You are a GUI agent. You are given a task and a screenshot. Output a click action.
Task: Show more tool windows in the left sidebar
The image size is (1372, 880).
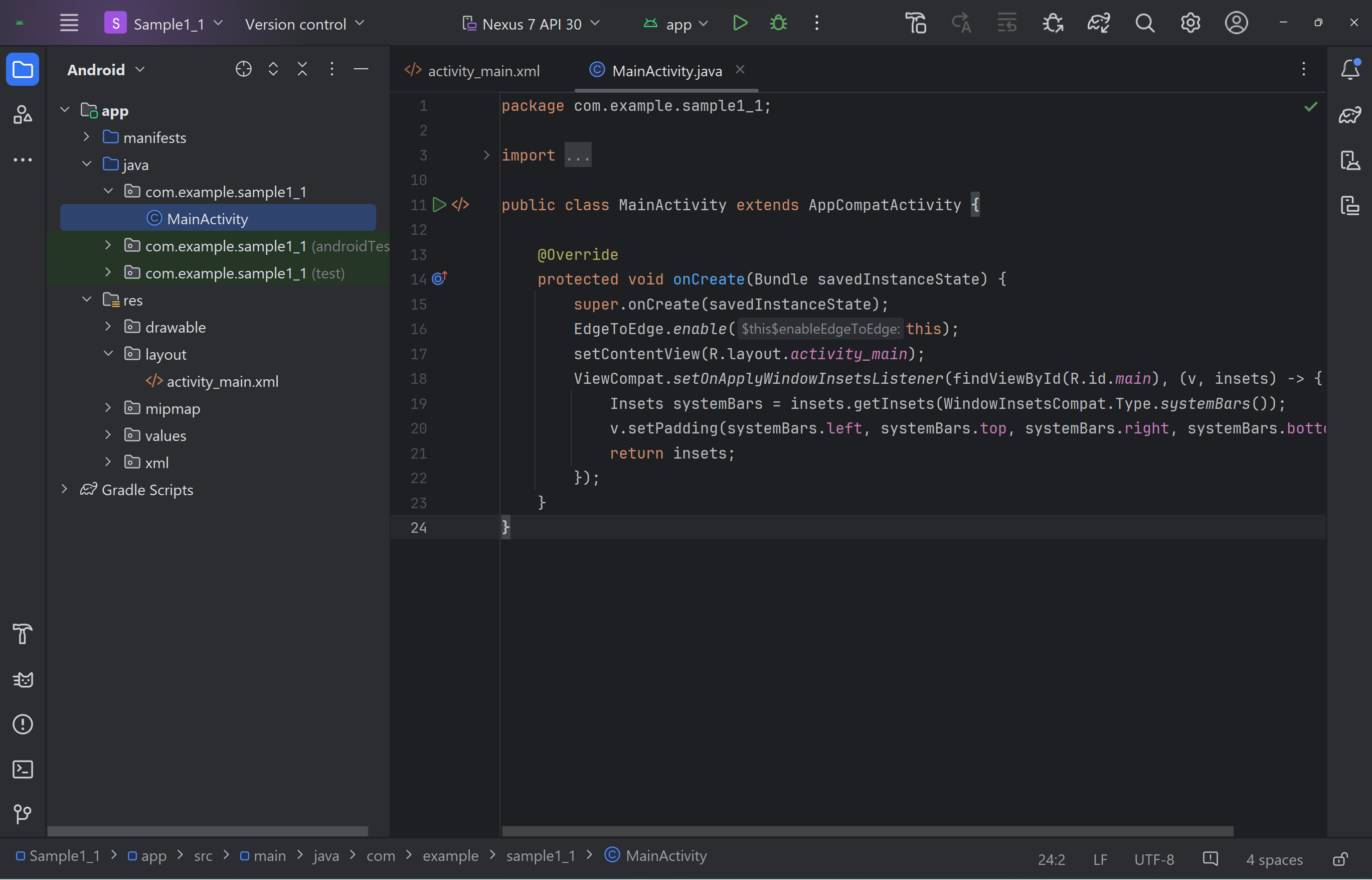23,160
